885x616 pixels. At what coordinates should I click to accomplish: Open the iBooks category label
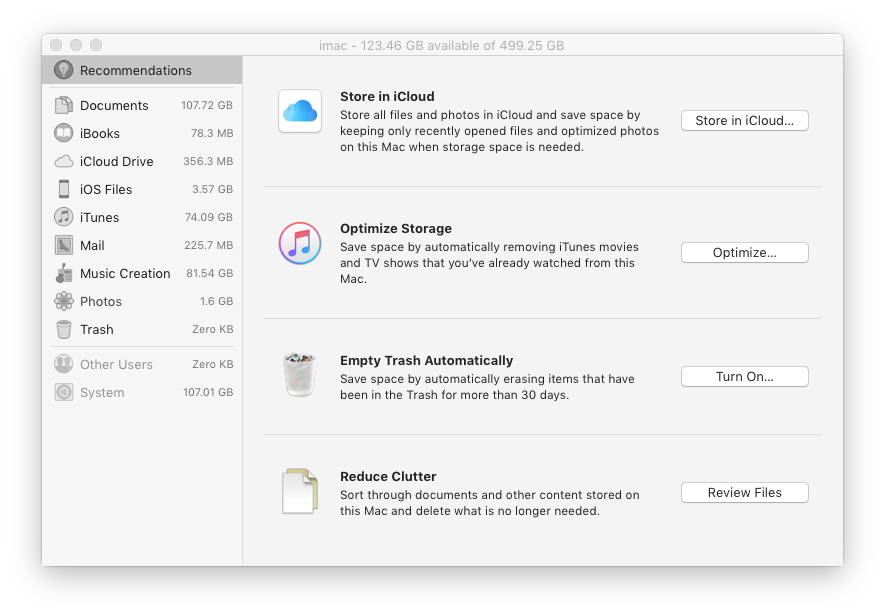[100, 134]
